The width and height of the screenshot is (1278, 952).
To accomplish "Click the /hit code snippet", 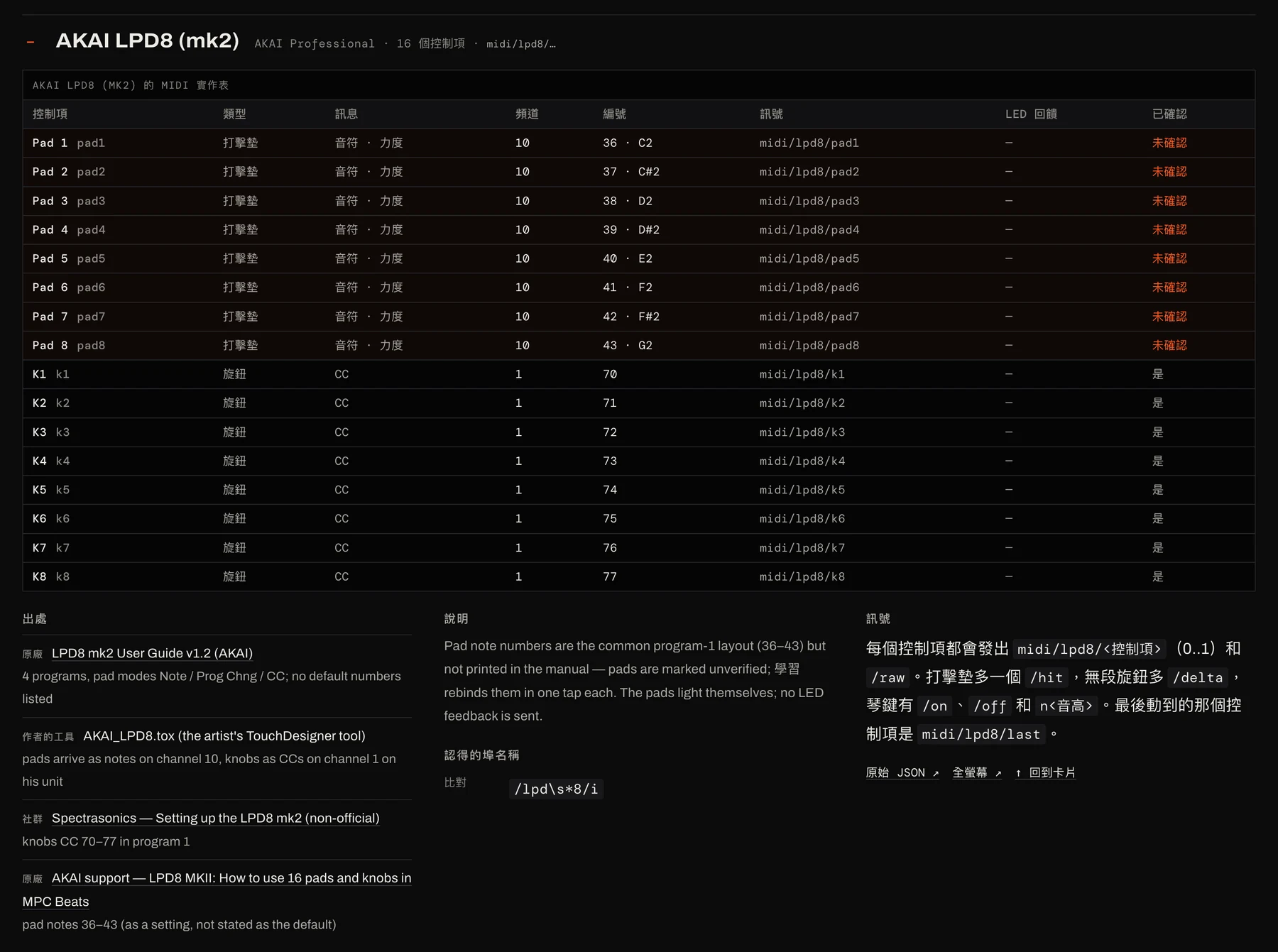I will pos(1047,677).
